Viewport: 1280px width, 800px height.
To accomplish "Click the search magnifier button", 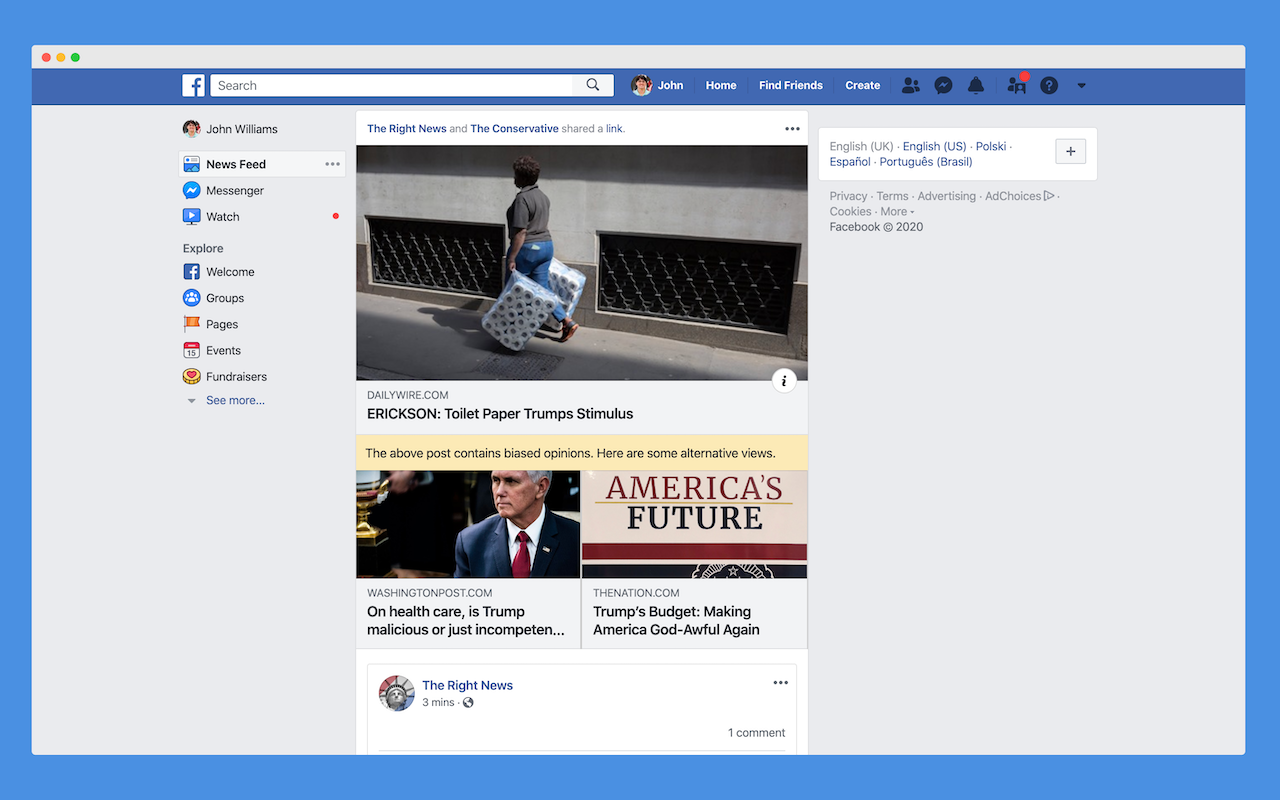I will pyautogui.click(x=593, y=85).
